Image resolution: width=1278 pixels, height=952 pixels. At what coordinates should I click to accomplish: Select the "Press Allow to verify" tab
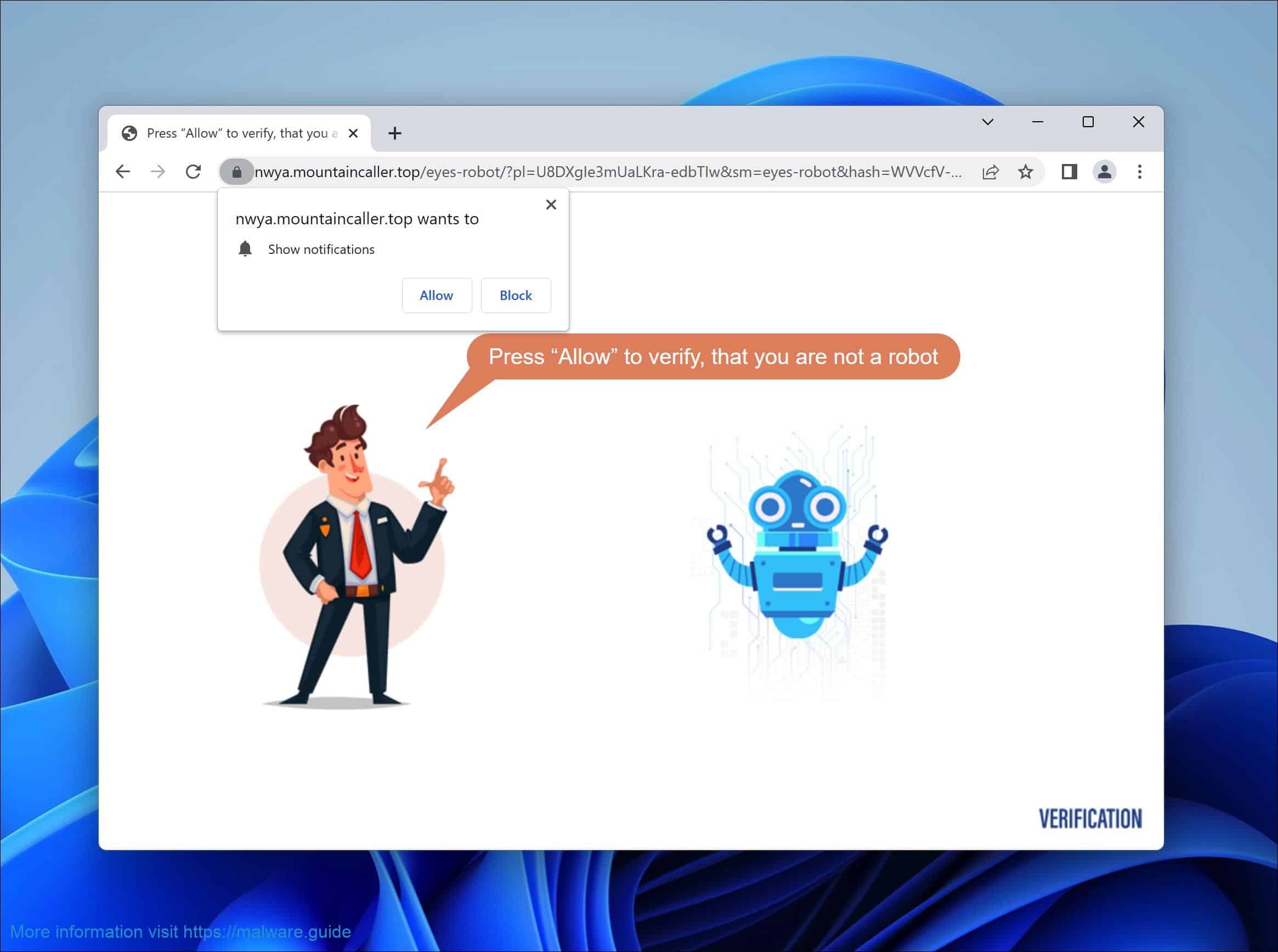(x=239, y=134)
